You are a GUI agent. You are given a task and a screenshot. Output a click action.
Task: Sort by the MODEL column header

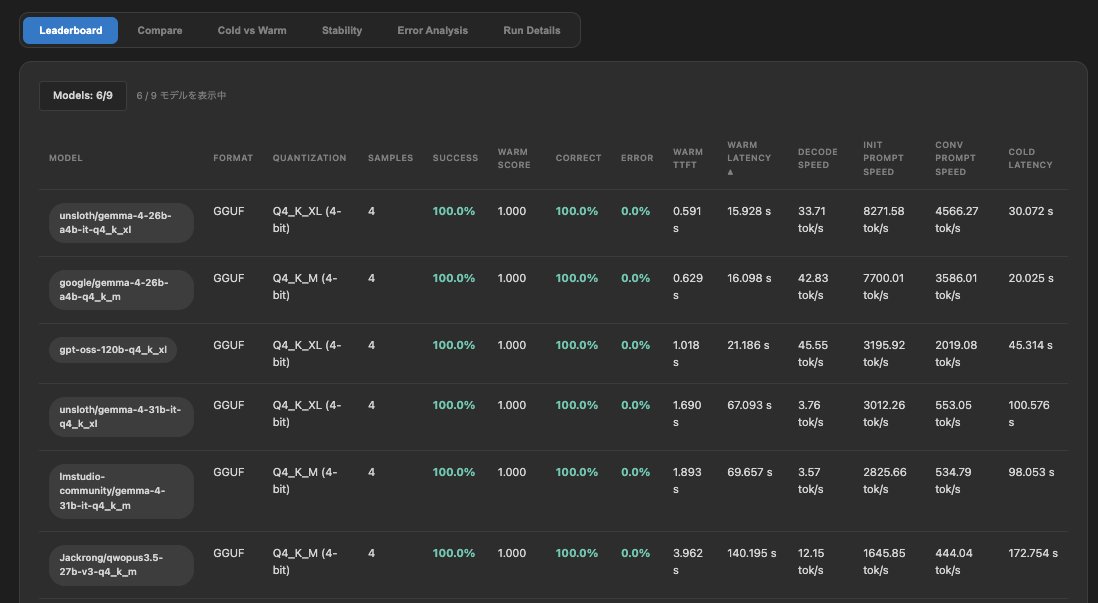(x=66, y=158)
